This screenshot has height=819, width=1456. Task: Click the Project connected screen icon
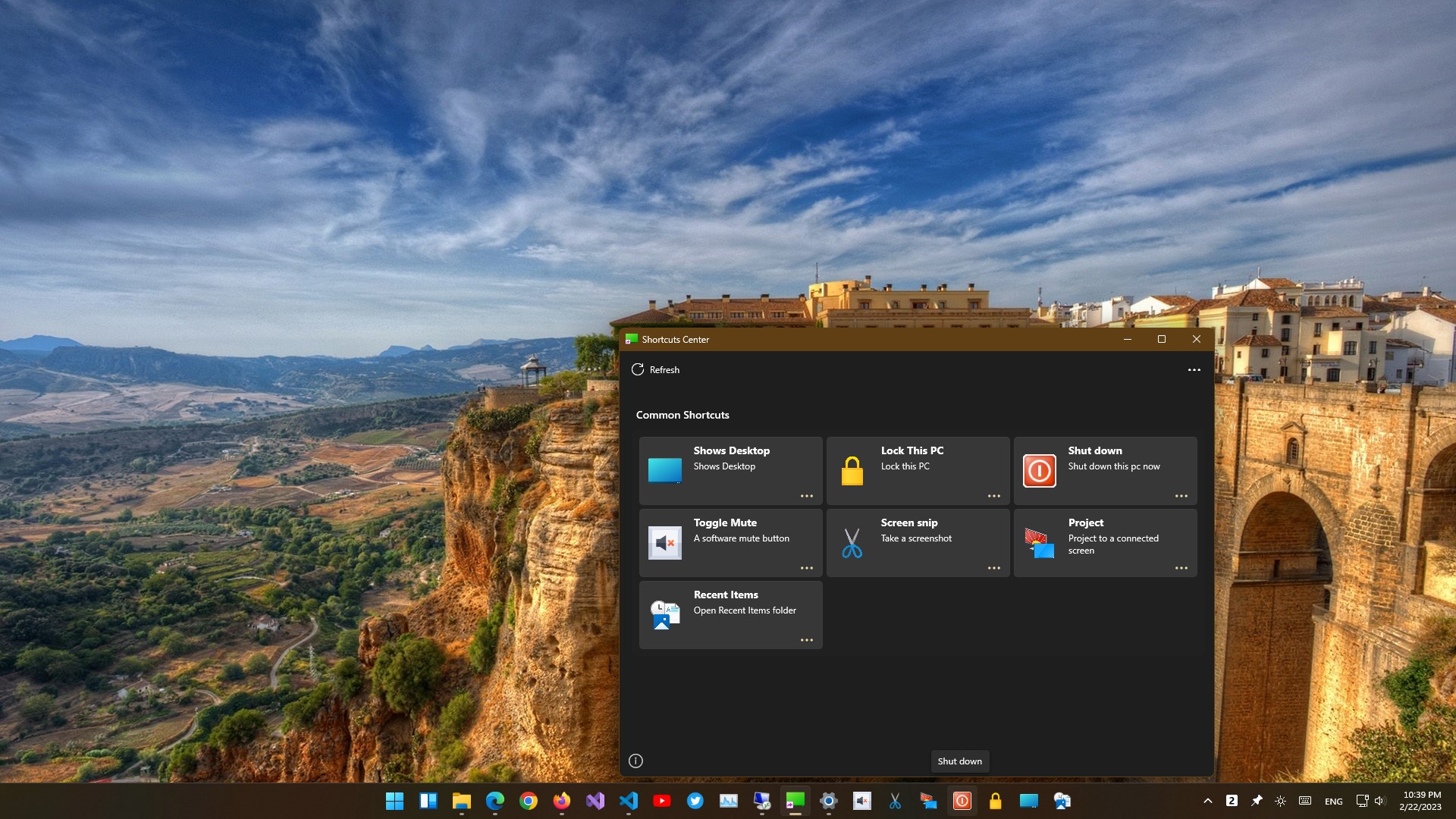tap(1039, 543)
